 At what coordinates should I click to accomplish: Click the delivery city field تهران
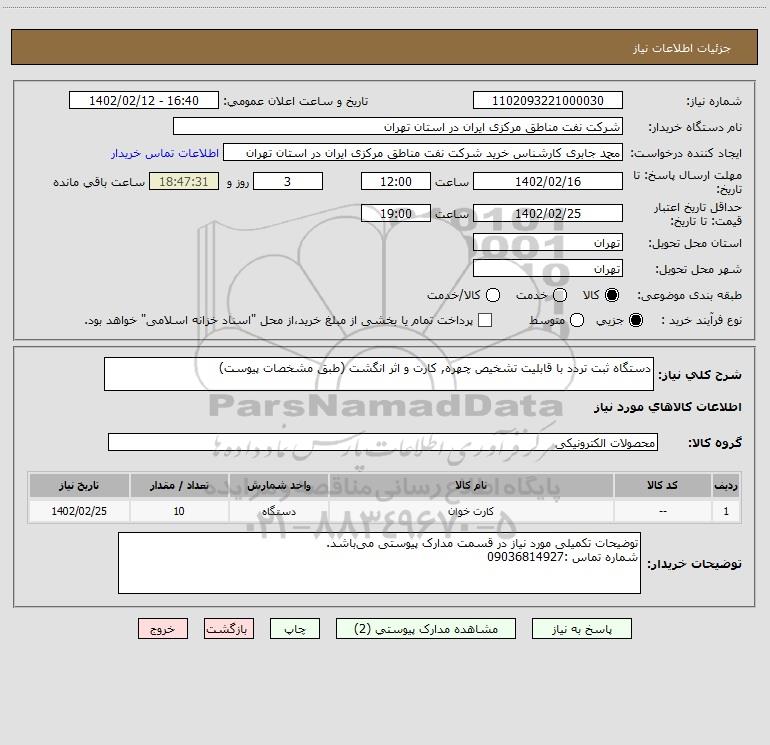coord(548,269)
